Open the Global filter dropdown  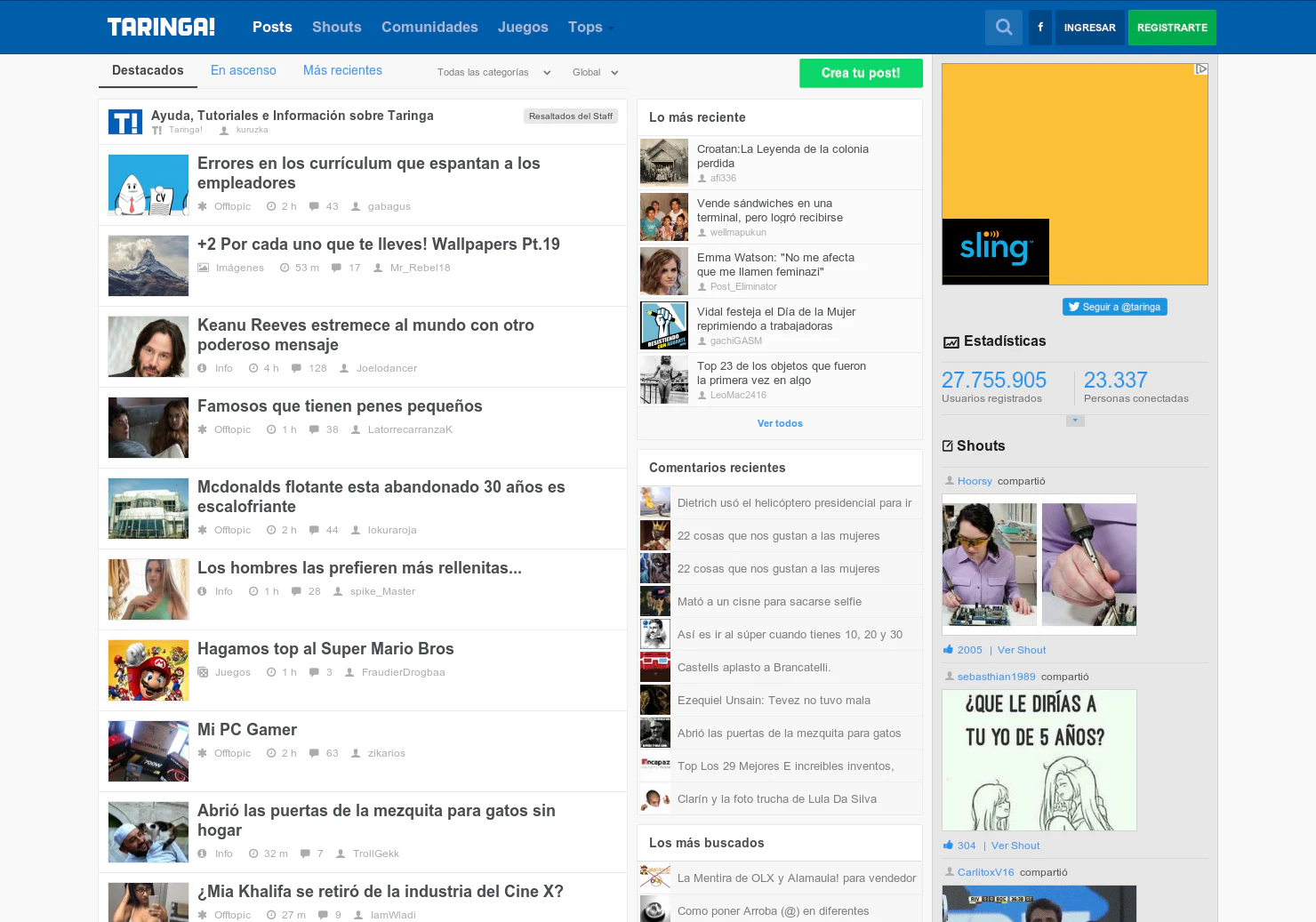coord(596,73)
